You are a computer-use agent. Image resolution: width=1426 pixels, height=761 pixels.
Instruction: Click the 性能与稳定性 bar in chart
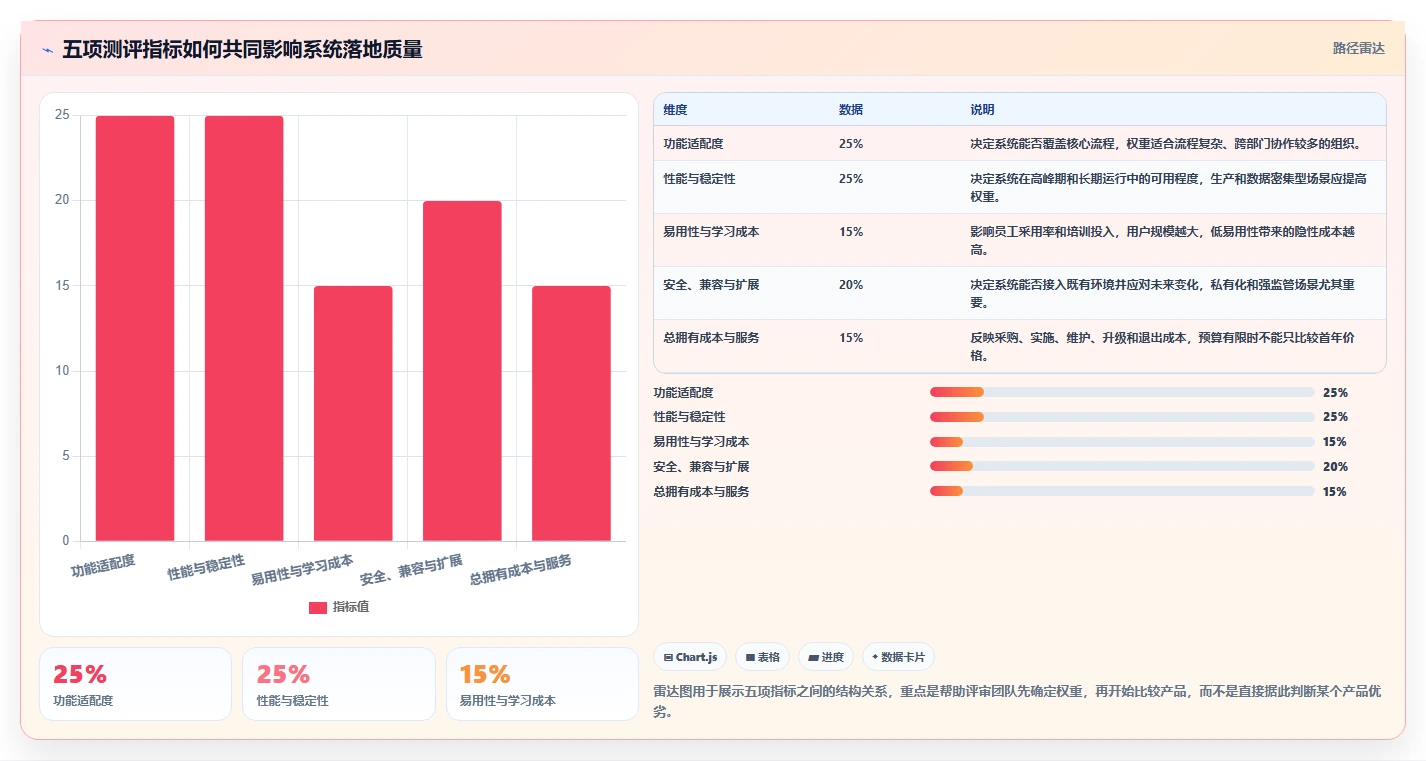point(244,328)
